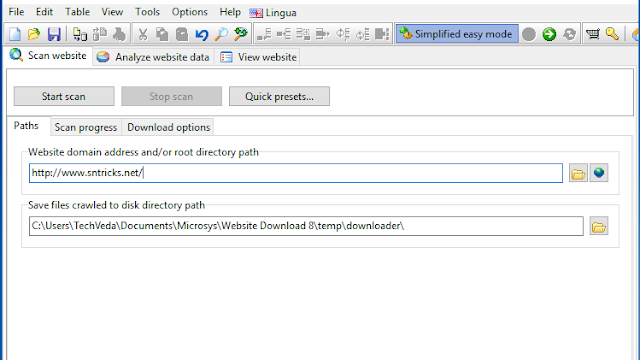Screen dimensions: 640x360
Task: Switch to Download options sub-tab
Action: coord(168,127)
